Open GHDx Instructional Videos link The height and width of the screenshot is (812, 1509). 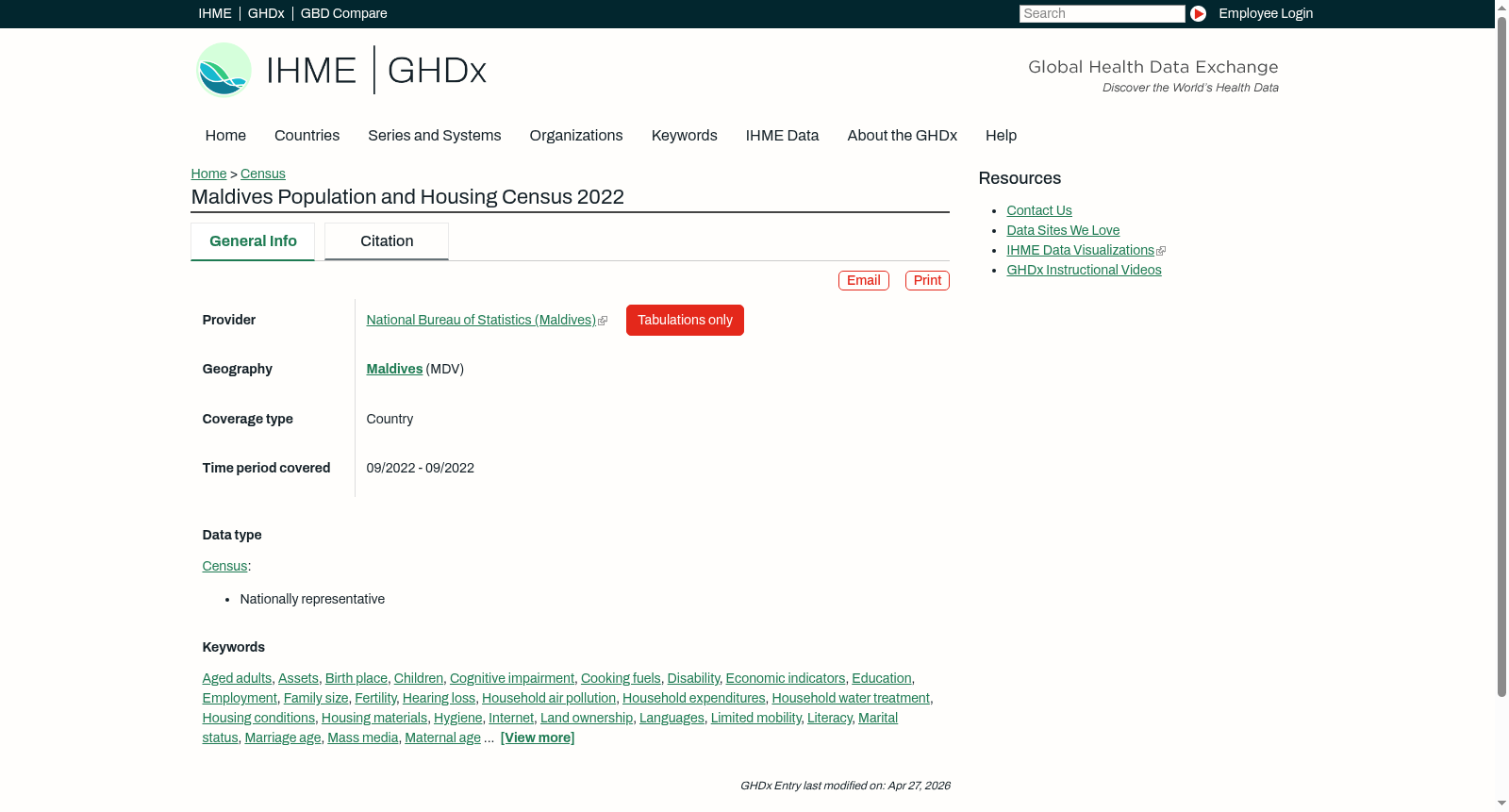(1084, 271)
